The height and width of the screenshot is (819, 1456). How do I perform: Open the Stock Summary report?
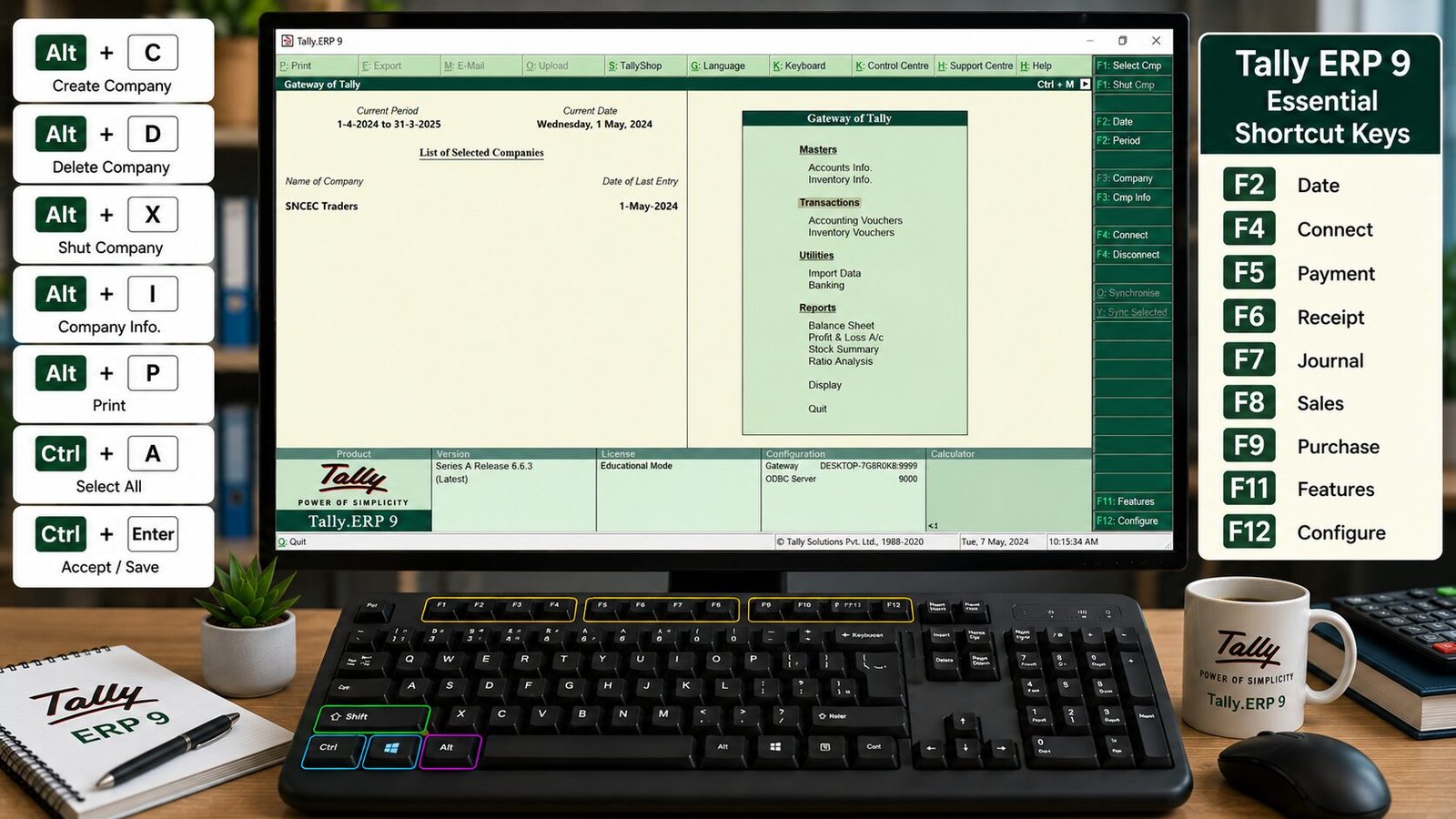[x=844, y=349]
